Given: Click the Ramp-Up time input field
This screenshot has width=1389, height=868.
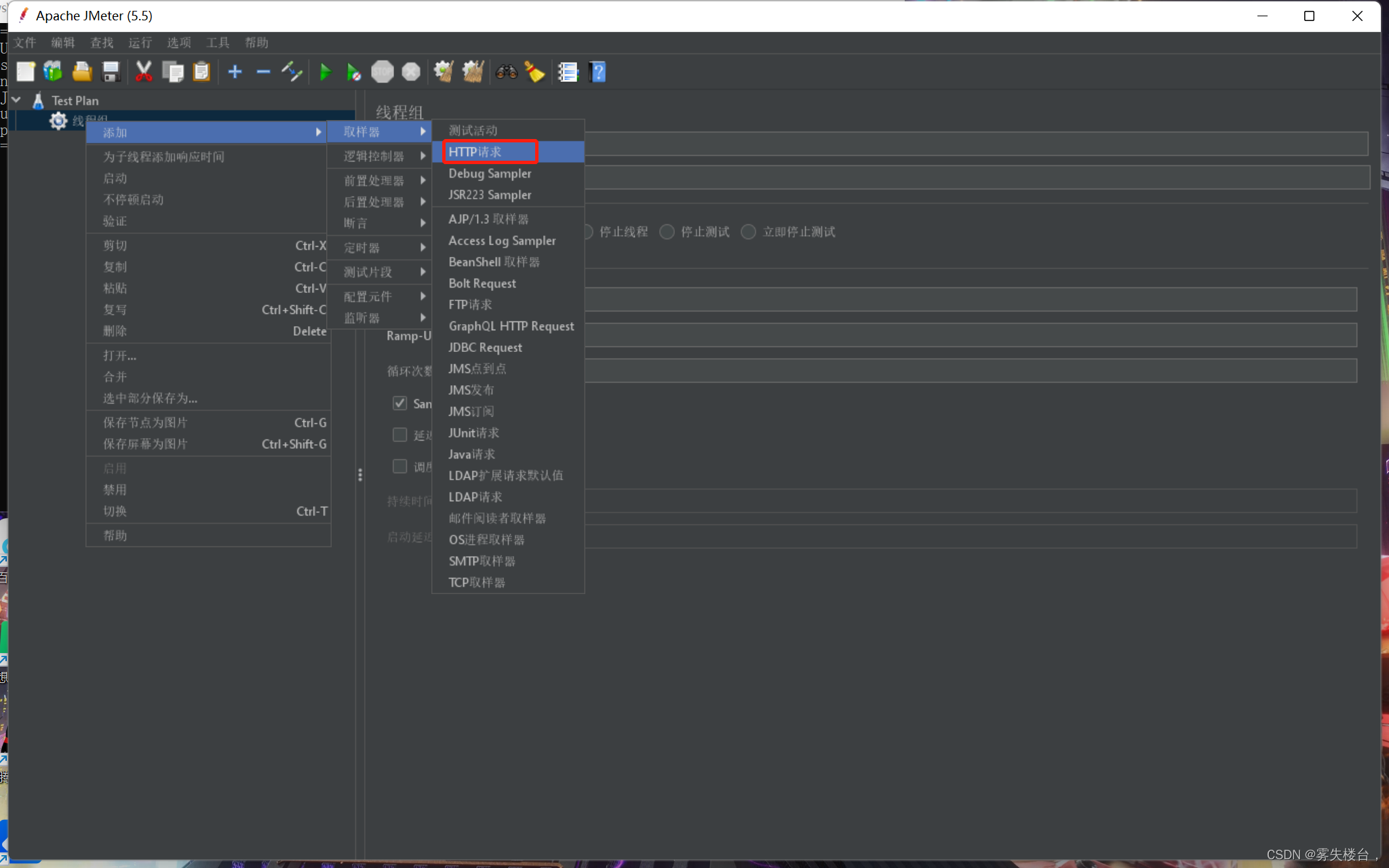Looking at the screenshot, I should (x=971, y=335).
